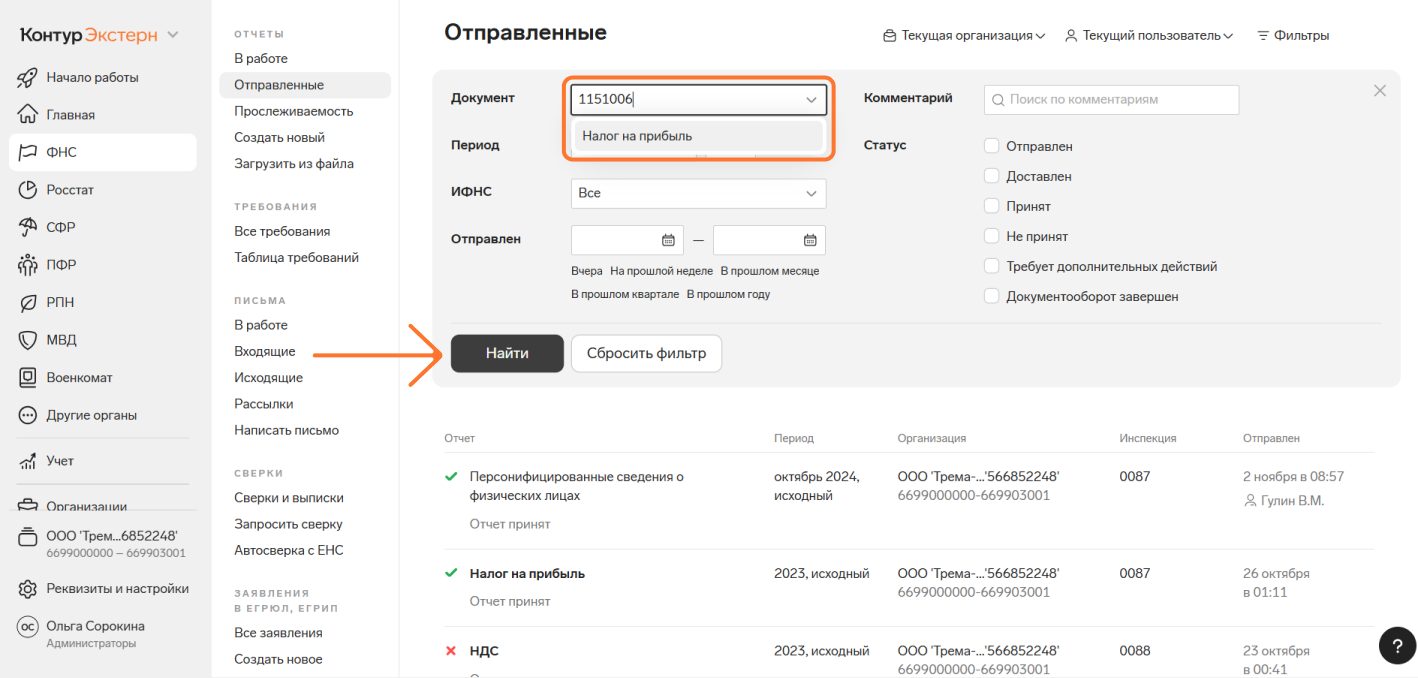Expand the ИФНС dropdown

pyautogui.click(x=698, y=193)
